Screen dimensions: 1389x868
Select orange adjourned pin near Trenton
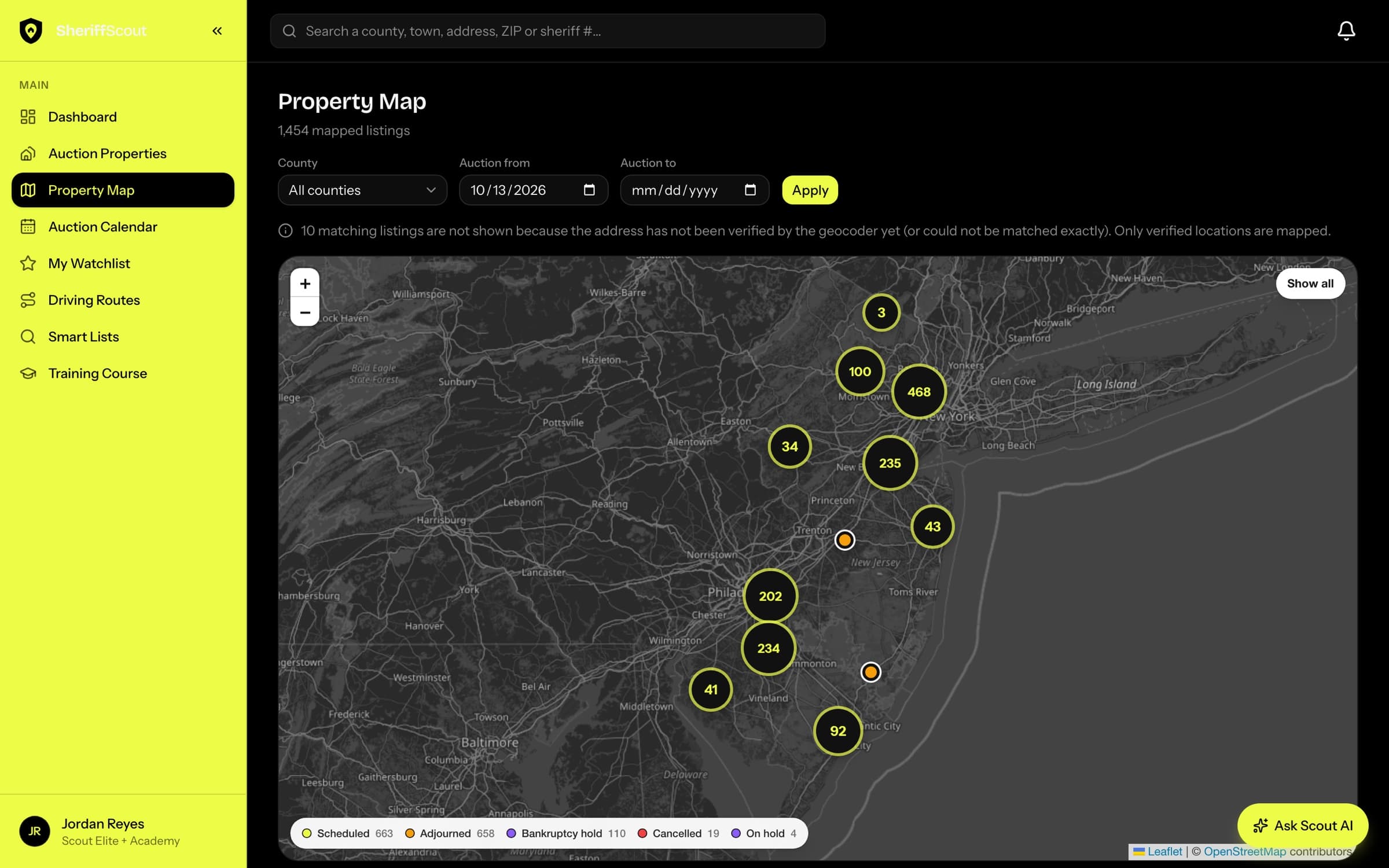(x=845, y=540)
